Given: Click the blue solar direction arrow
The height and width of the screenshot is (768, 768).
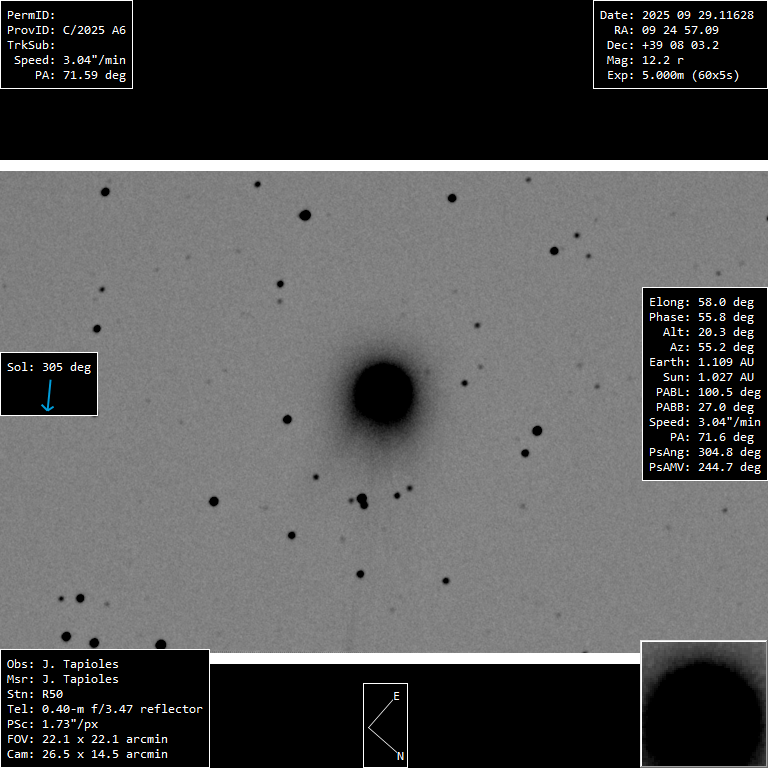Looking at the screenshot, I should 47,396.
